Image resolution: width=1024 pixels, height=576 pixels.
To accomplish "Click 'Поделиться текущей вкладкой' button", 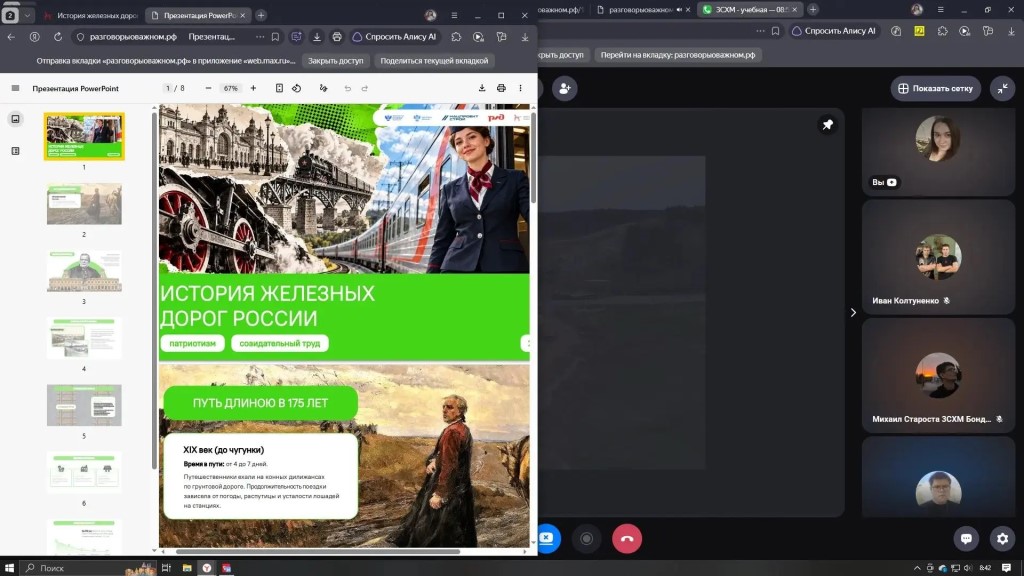I will click(x=434, y=61).
